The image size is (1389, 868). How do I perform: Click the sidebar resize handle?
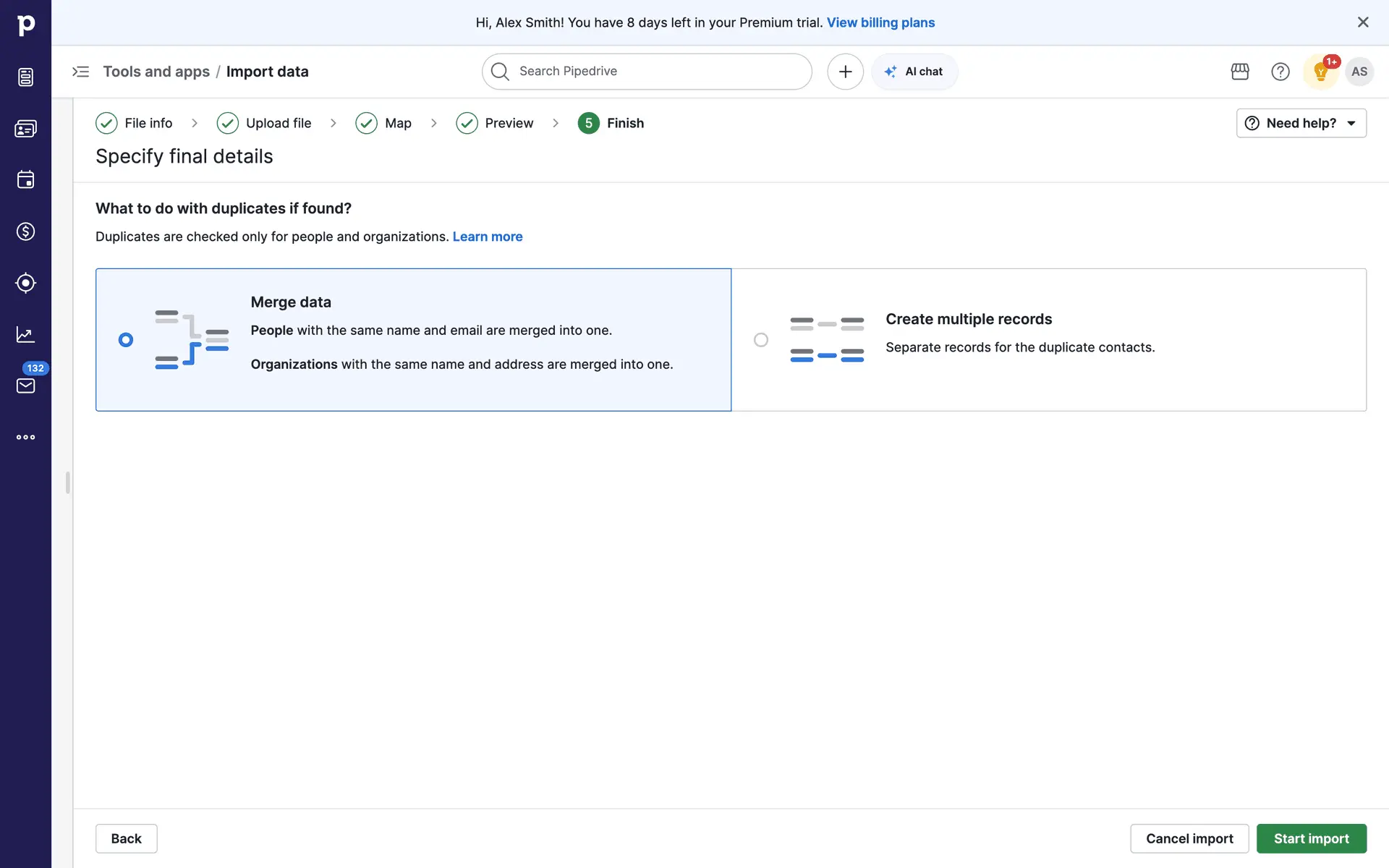pos(68,482)
